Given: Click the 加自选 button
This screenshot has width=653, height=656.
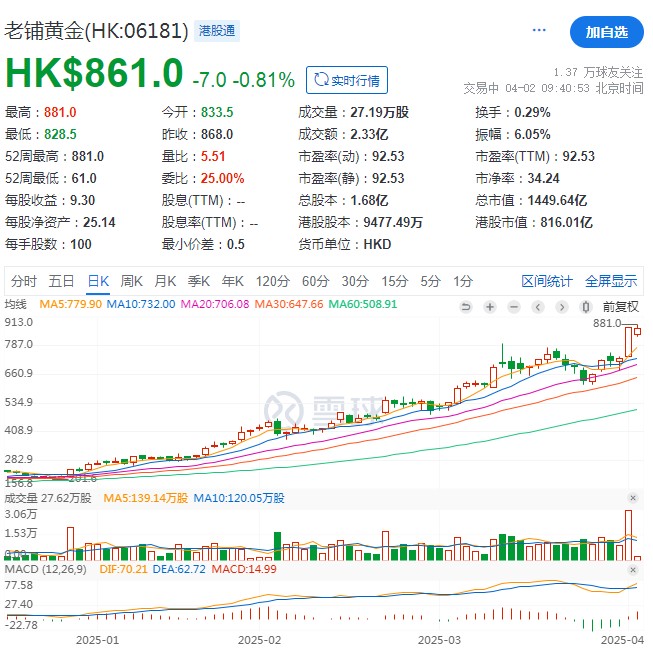Looking at the screenshot, I should pos(606,32).
